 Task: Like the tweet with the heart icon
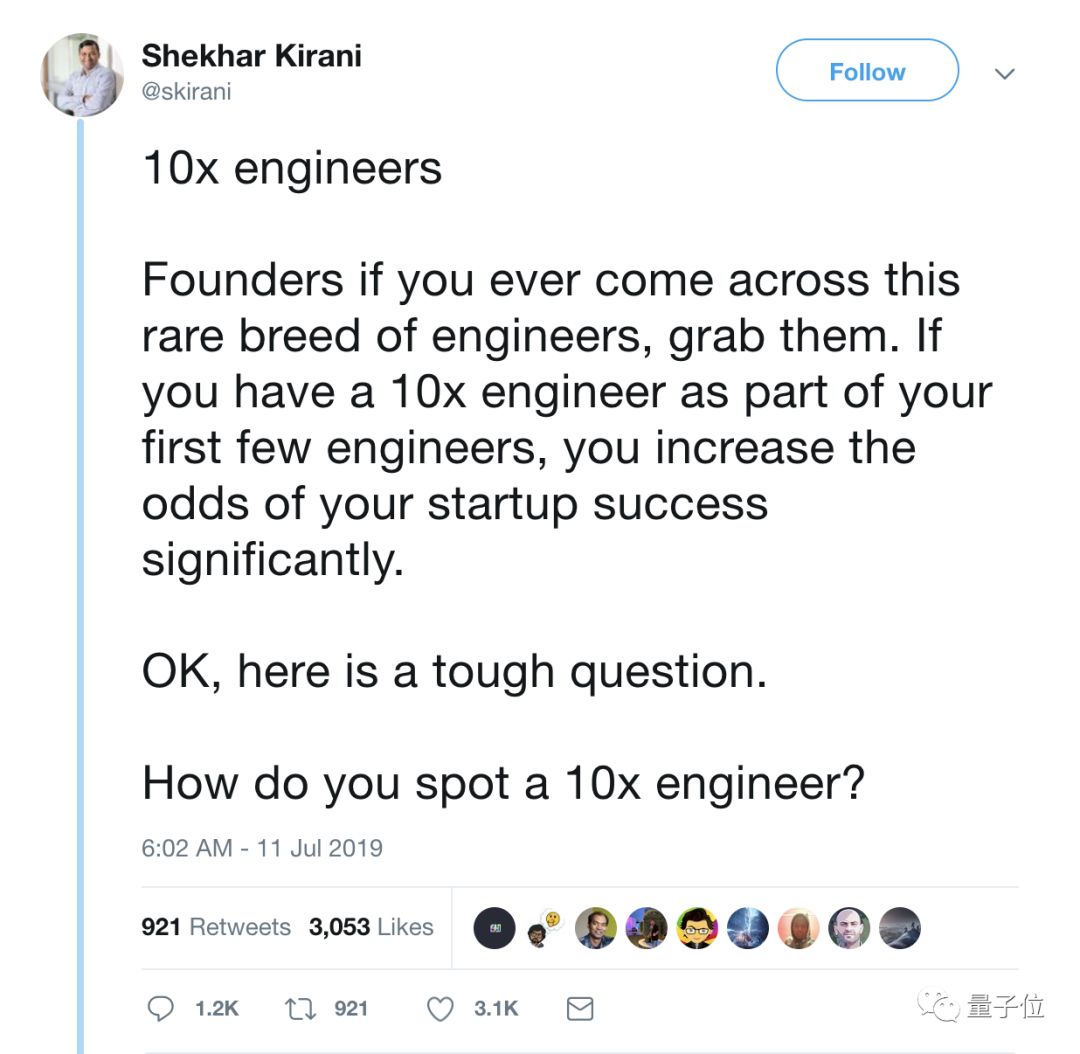coord(440,1009)
